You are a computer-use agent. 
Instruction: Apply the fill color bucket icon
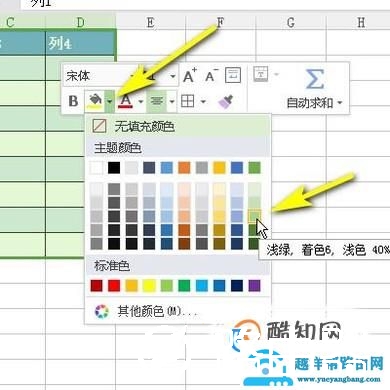(x=95, y=101)
